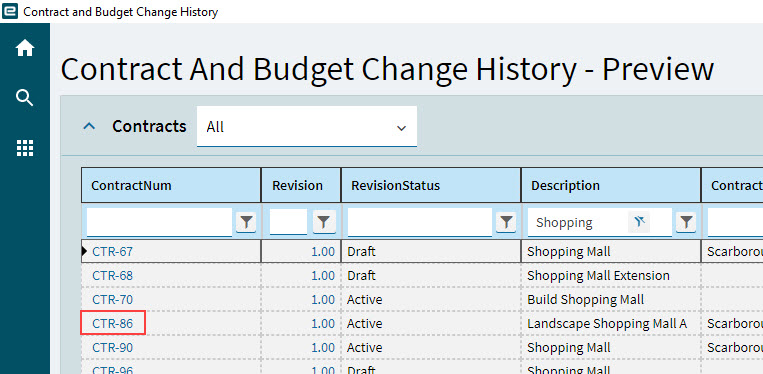This screenshot has width=763, height=374.
Task: Select the Draft status cell of CTR-68
Action: 431,275
